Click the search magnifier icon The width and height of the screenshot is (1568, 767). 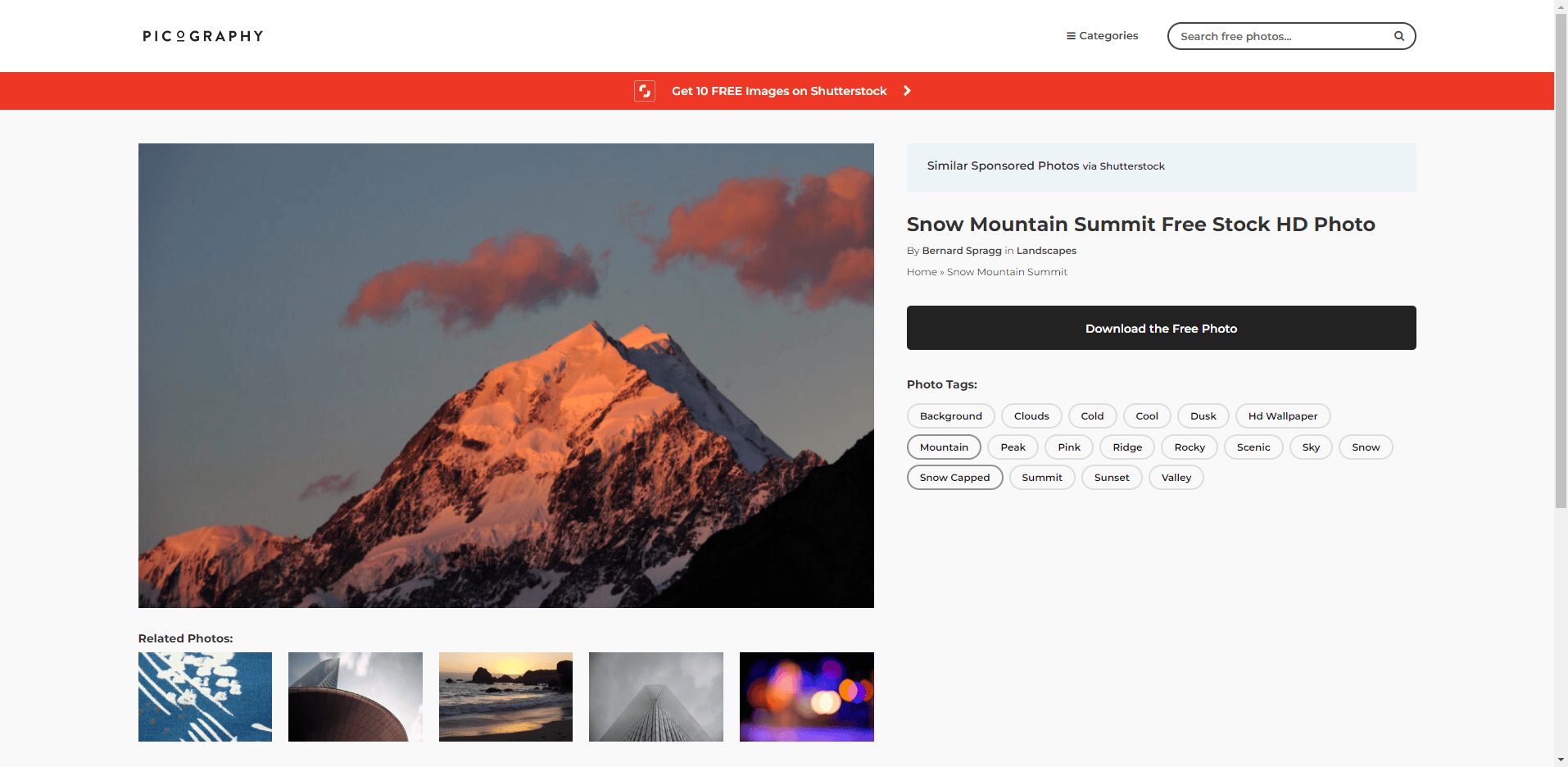coord(1399,36)
